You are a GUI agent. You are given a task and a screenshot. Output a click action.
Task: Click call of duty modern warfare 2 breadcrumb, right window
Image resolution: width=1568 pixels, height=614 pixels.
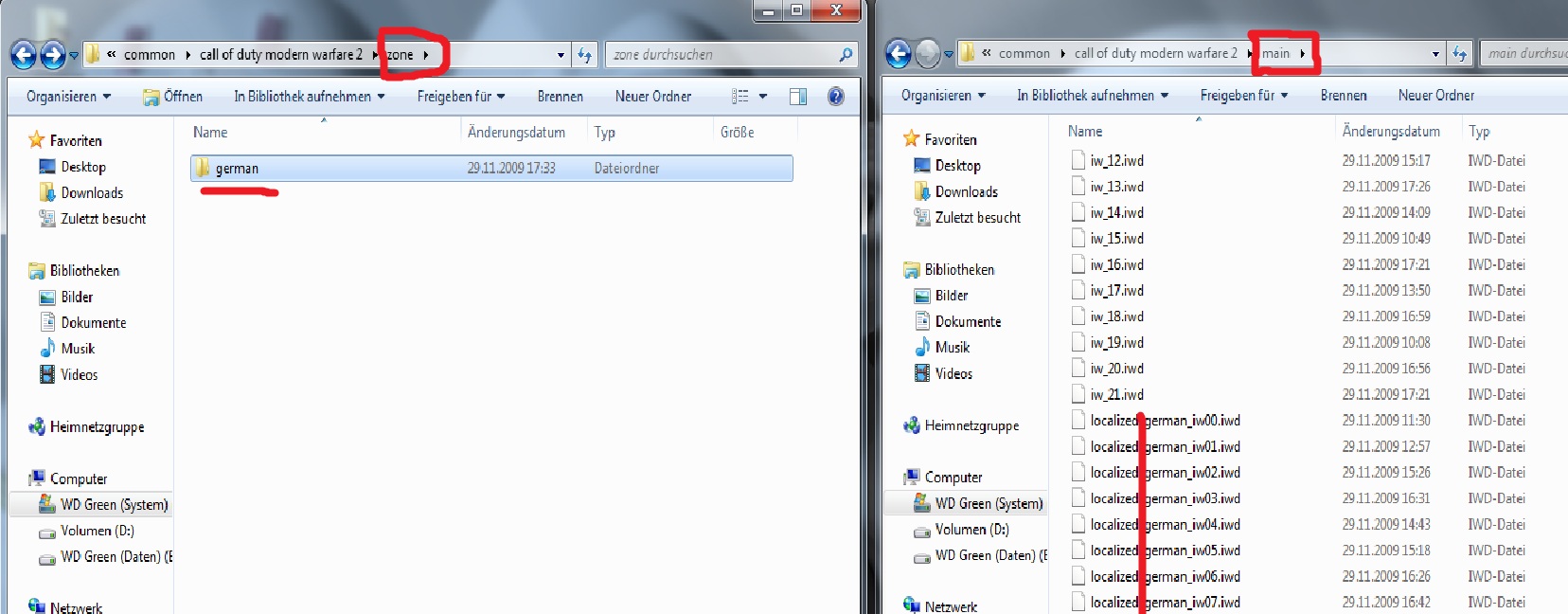[1155, 54]
